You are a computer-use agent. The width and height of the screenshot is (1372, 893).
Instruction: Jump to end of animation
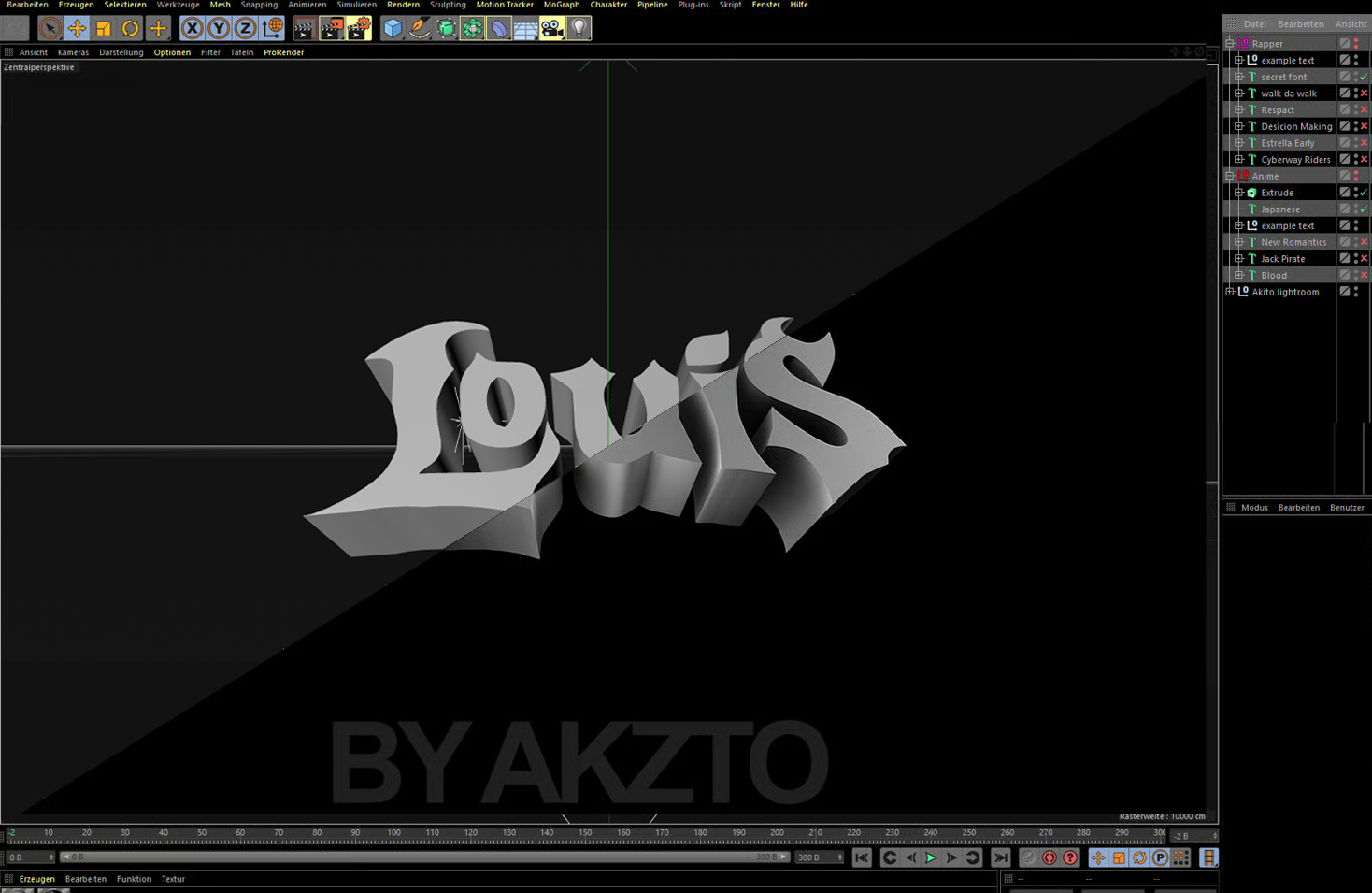pos(1000,857)
